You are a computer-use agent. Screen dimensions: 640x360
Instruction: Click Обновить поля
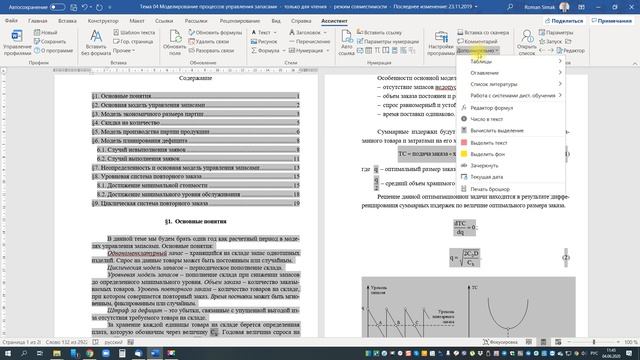click(x=175, y=42)
